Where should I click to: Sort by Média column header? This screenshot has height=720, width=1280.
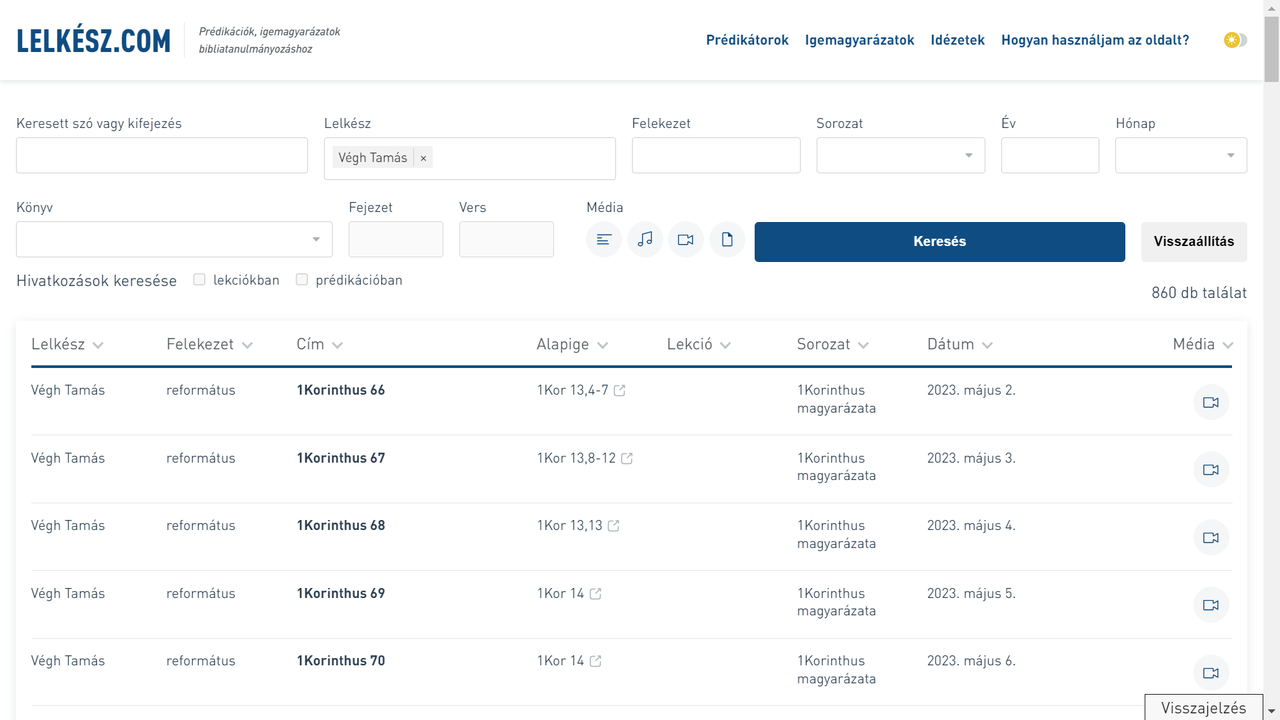pyautogui.click(x=1203, y=344)
